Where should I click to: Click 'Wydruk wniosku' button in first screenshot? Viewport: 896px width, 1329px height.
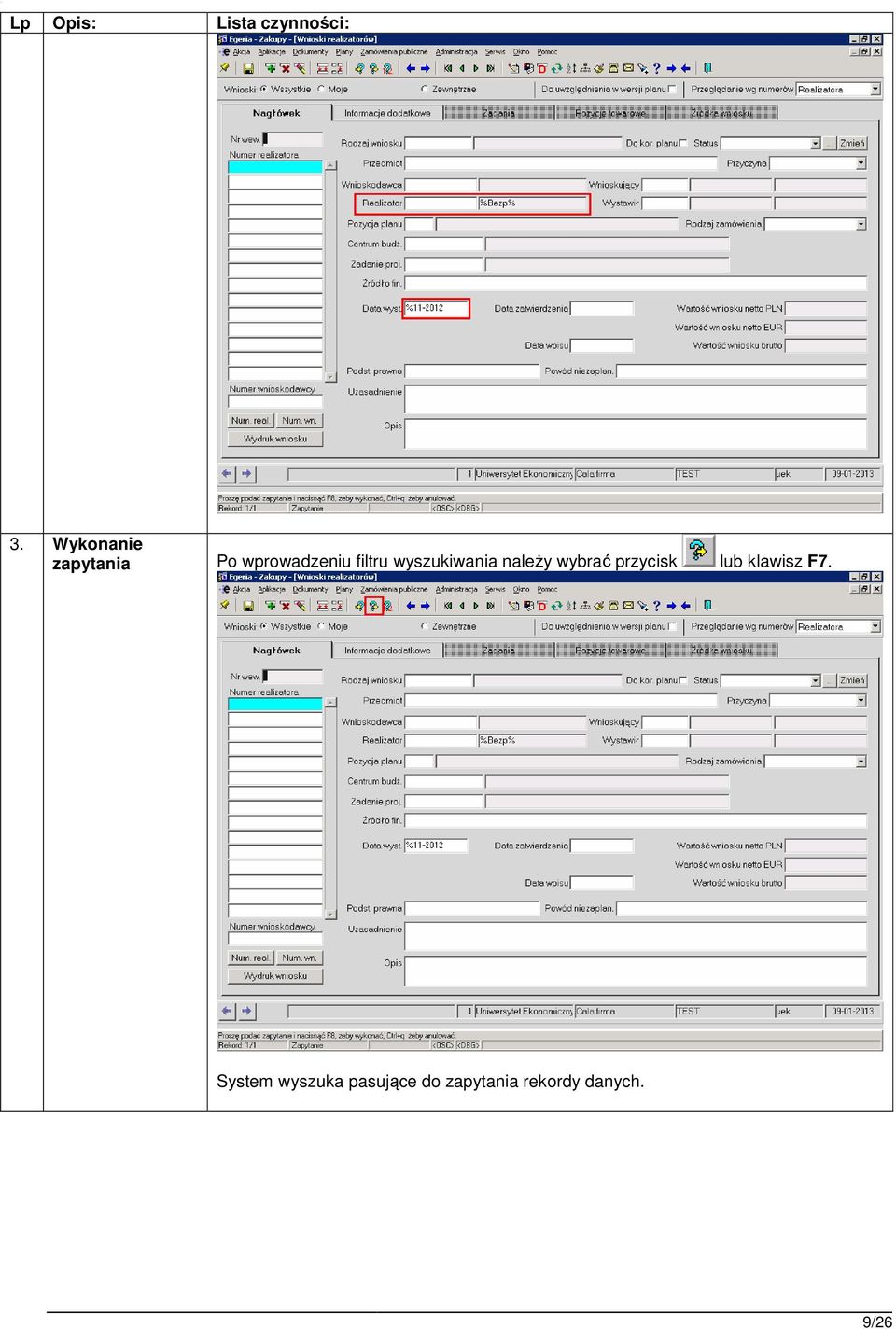(x=275, y=439)
